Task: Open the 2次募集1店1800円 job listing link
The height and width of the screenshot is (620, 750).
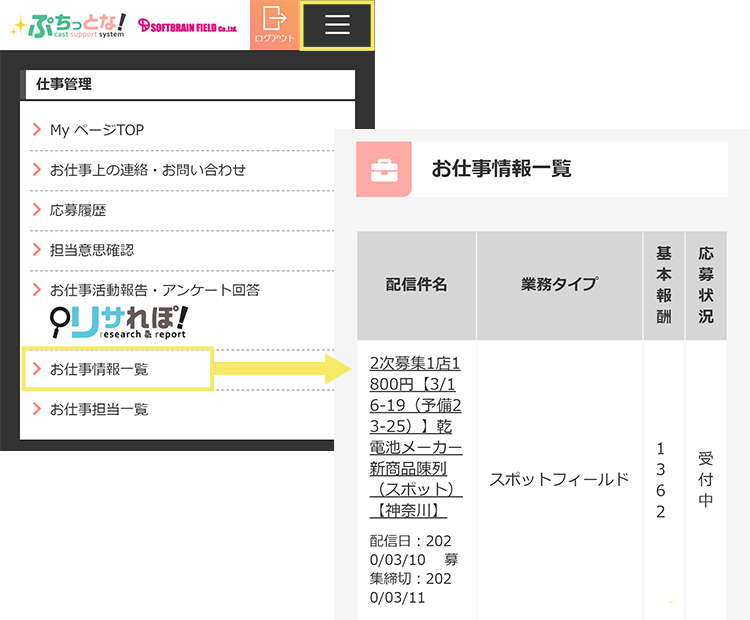Action: point(416,437)
